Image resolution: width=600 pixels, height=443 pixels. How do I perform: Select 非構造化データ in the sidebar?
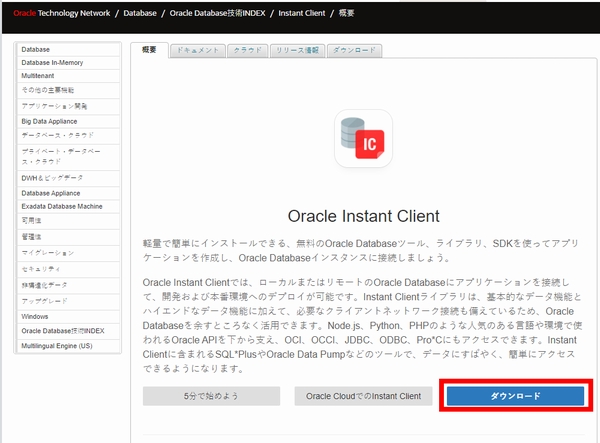[68, 285]
